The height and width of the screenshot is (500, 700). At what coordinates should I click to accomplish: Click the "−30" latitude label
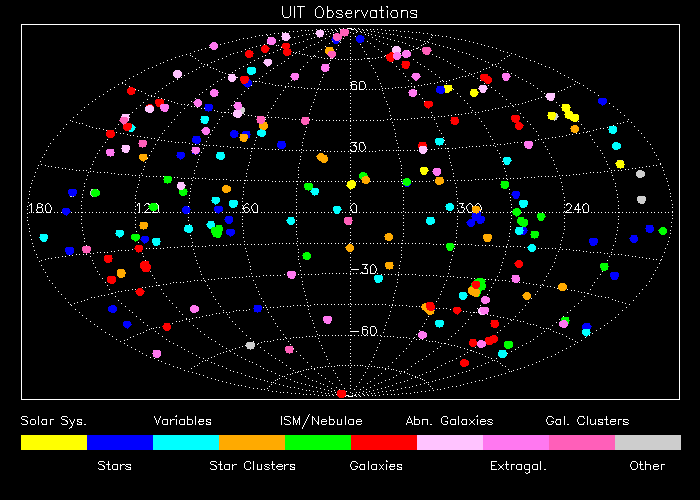click(x=364, y=270)
